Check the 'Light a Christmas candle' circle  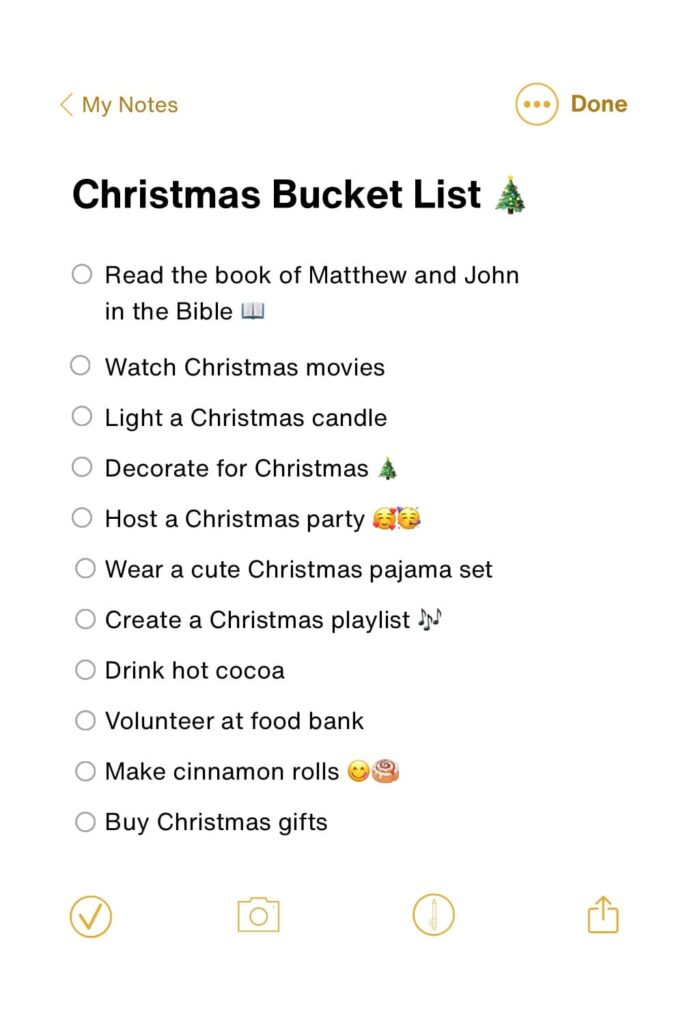click(81, 416)
